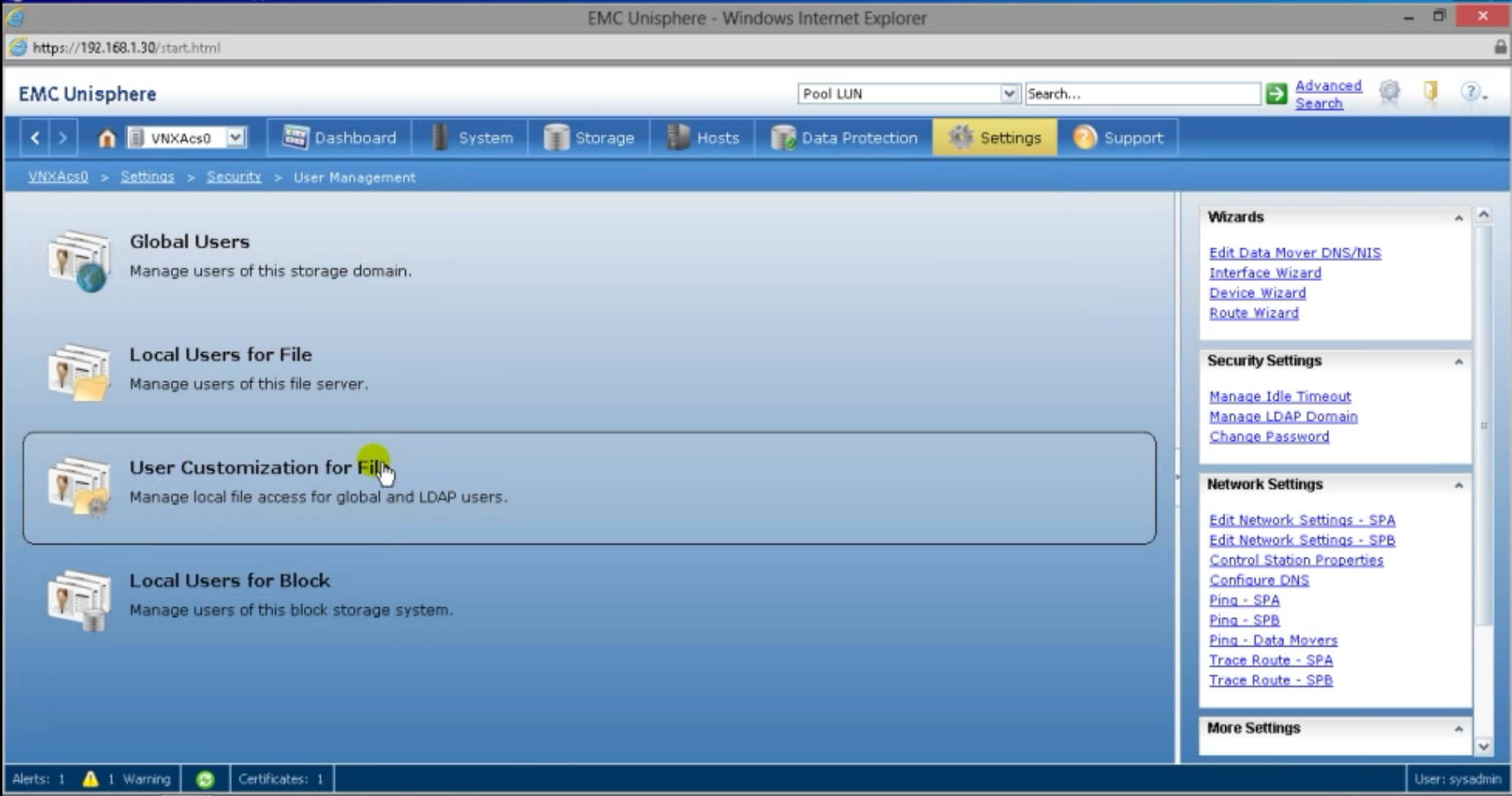This screenshot has height=796, width=1512.
Task: Open the System tab
Action: pyautogui.click(x=471, y=138)
